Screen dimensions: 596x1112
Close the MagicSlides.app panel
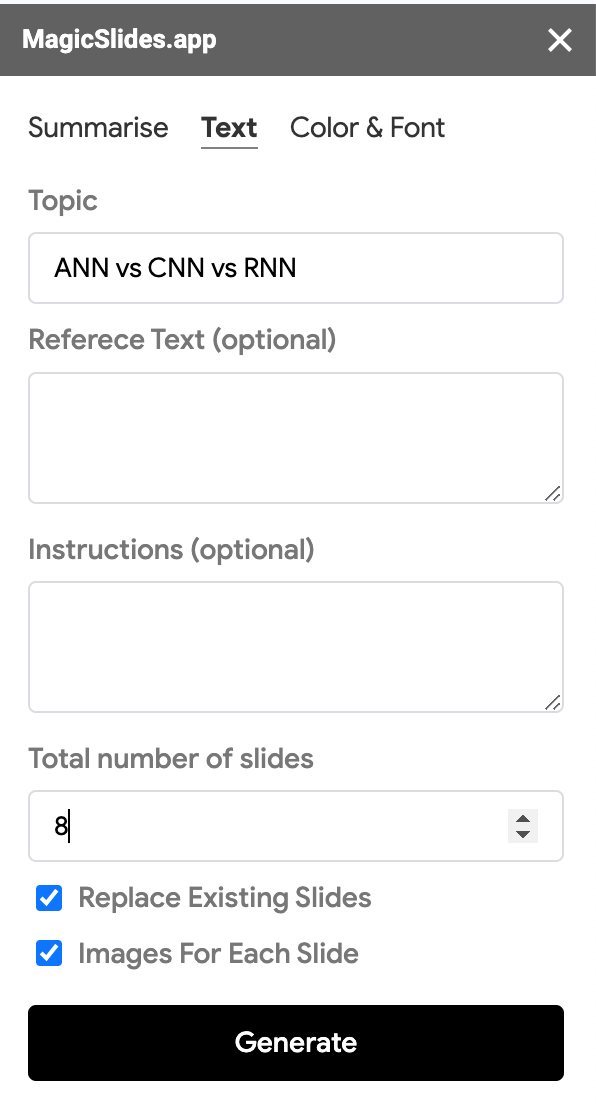click(x=560, y=40)
